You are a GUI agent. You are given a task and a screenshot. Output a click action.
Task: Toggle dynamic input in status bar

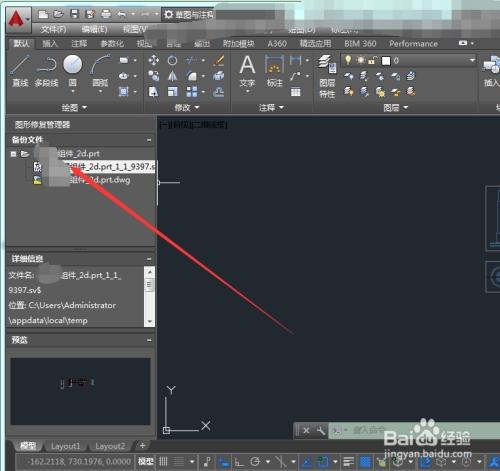(224, 462)
